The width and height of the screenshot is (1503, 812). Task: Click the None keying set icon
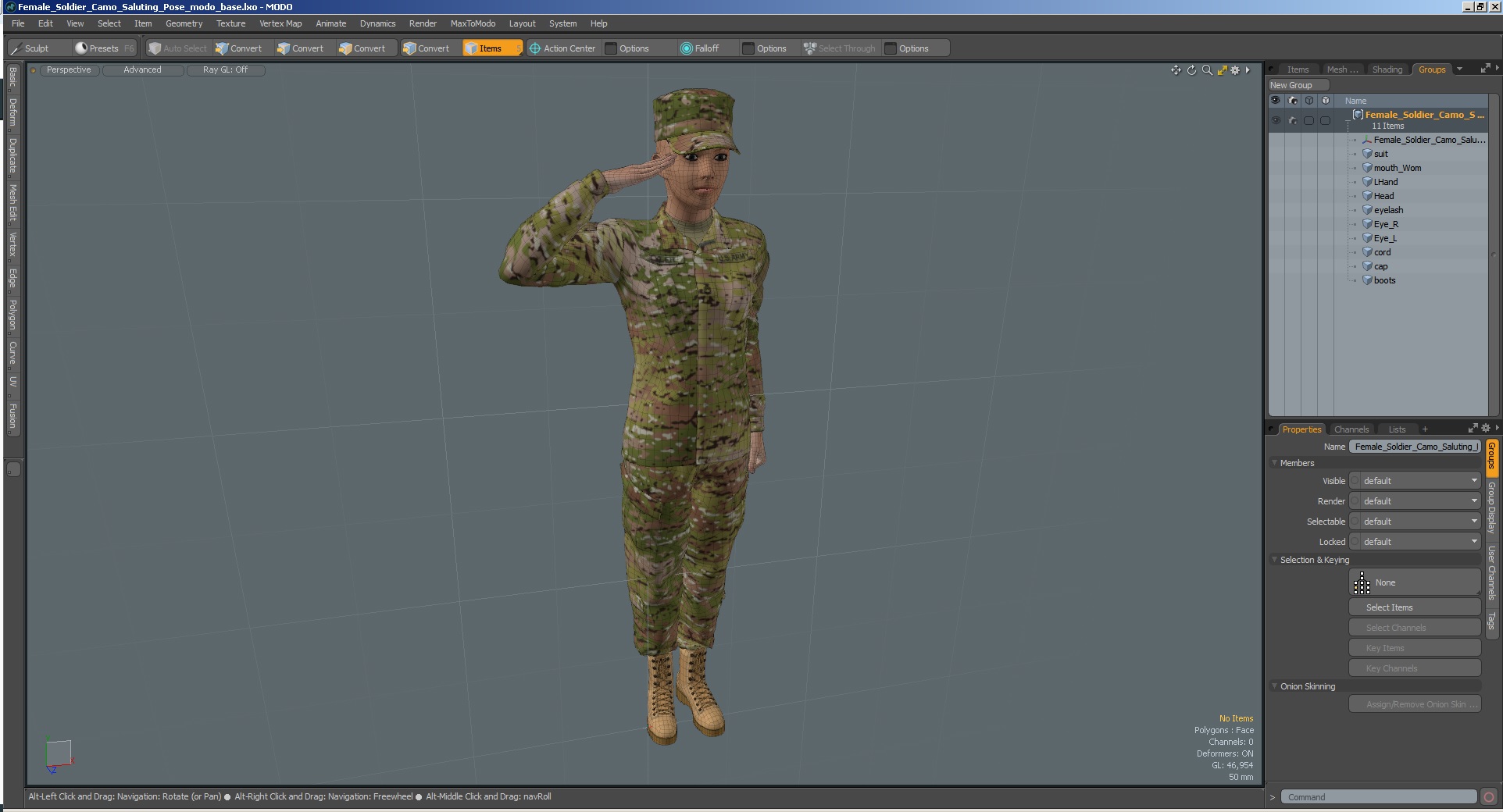tap(1362, 582)
